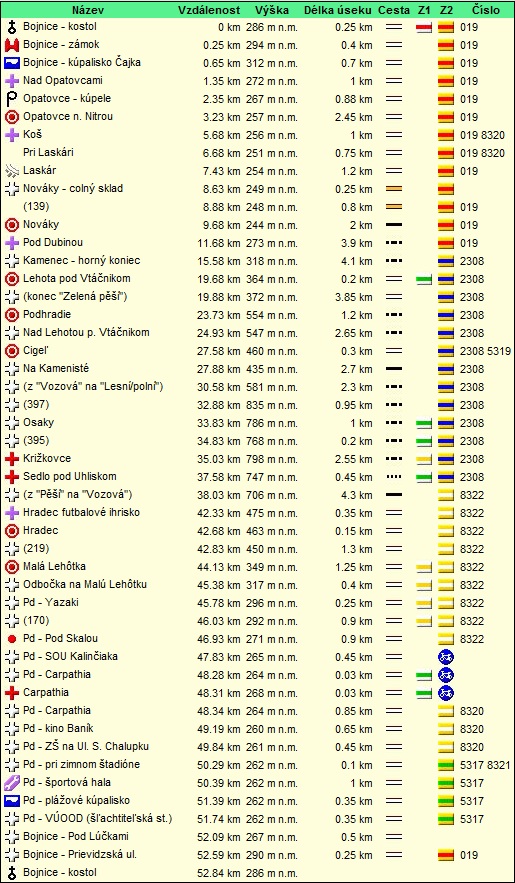
Task: Click the blue bicycle sign at Pd - SOU Kalinčiaka
Action: tap(446, 657)
